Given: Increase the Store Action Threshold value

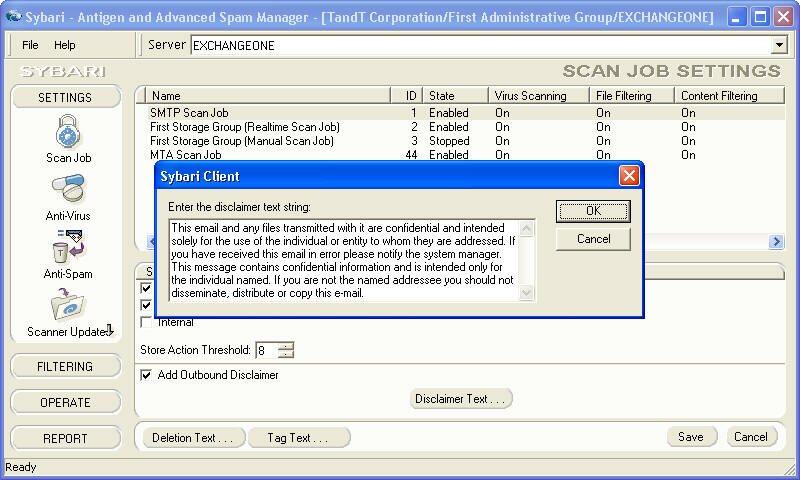Looking at the screenshot, I should 287,346.
